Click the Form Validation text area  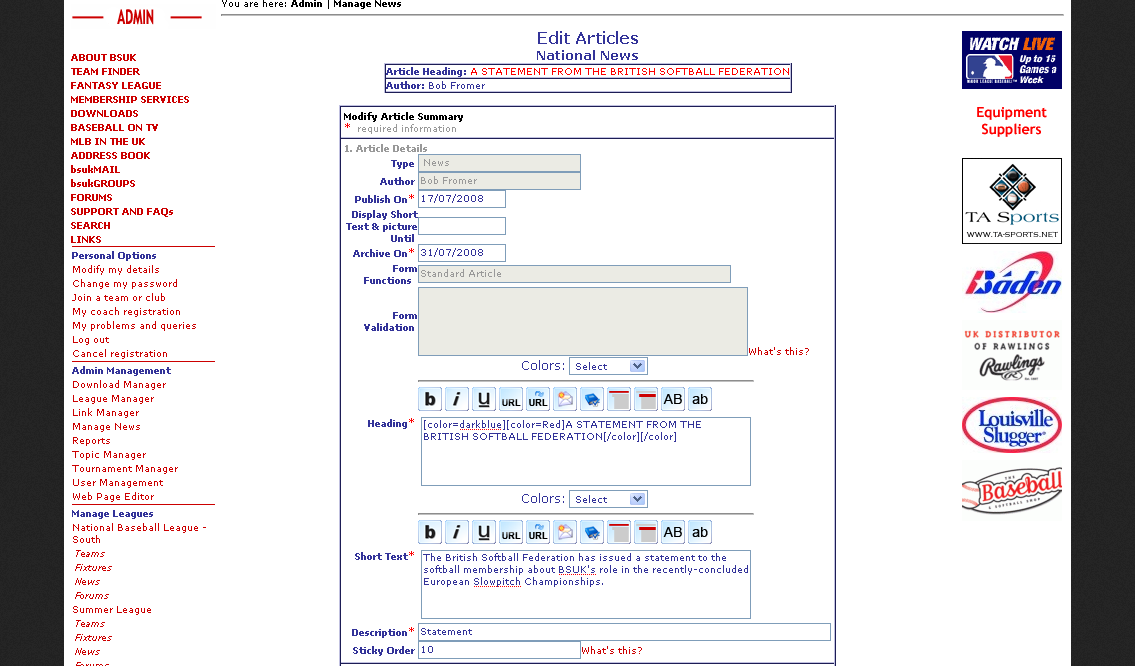pos(583,321)
